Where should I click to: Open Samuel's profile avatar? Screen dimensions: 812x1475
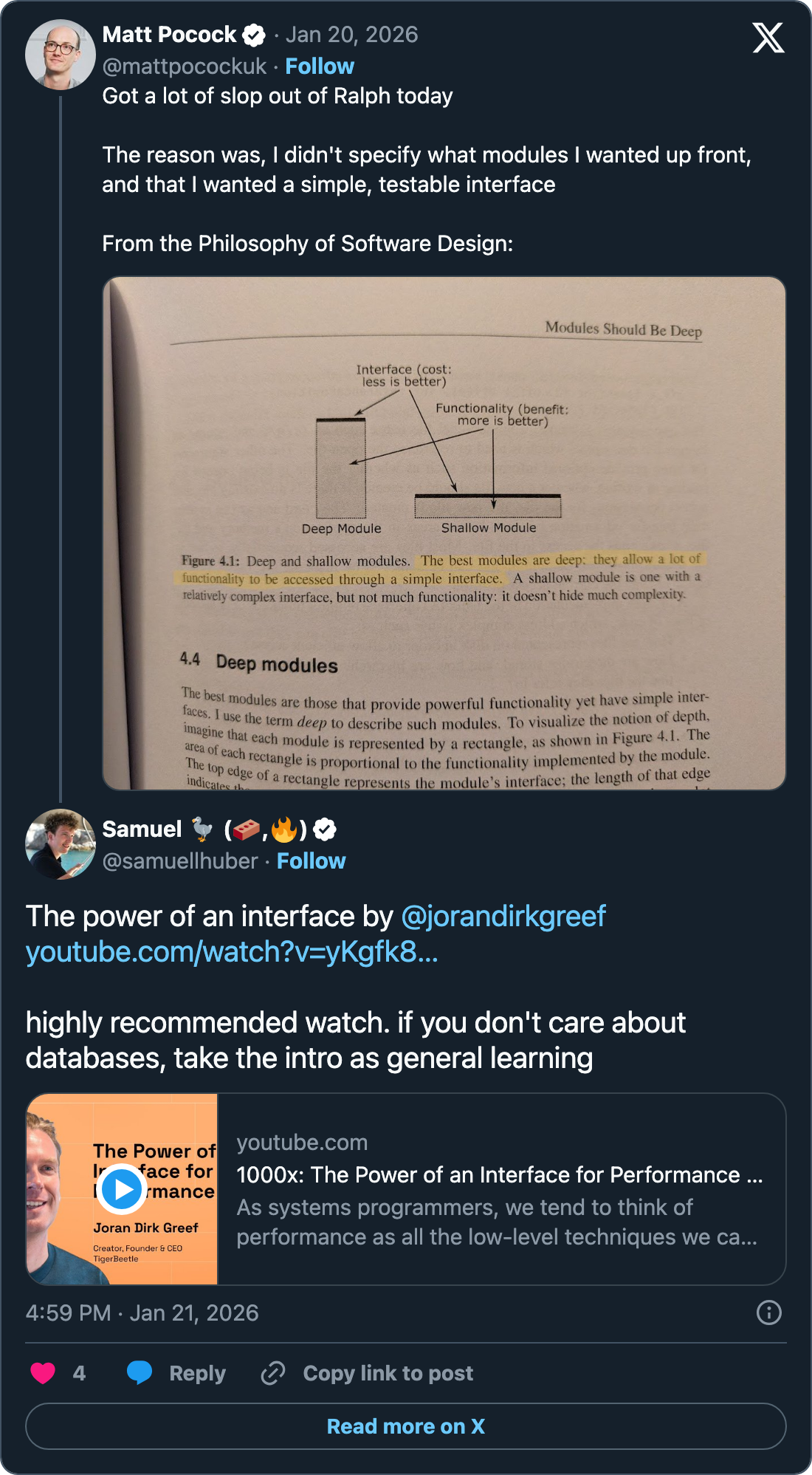61,844
